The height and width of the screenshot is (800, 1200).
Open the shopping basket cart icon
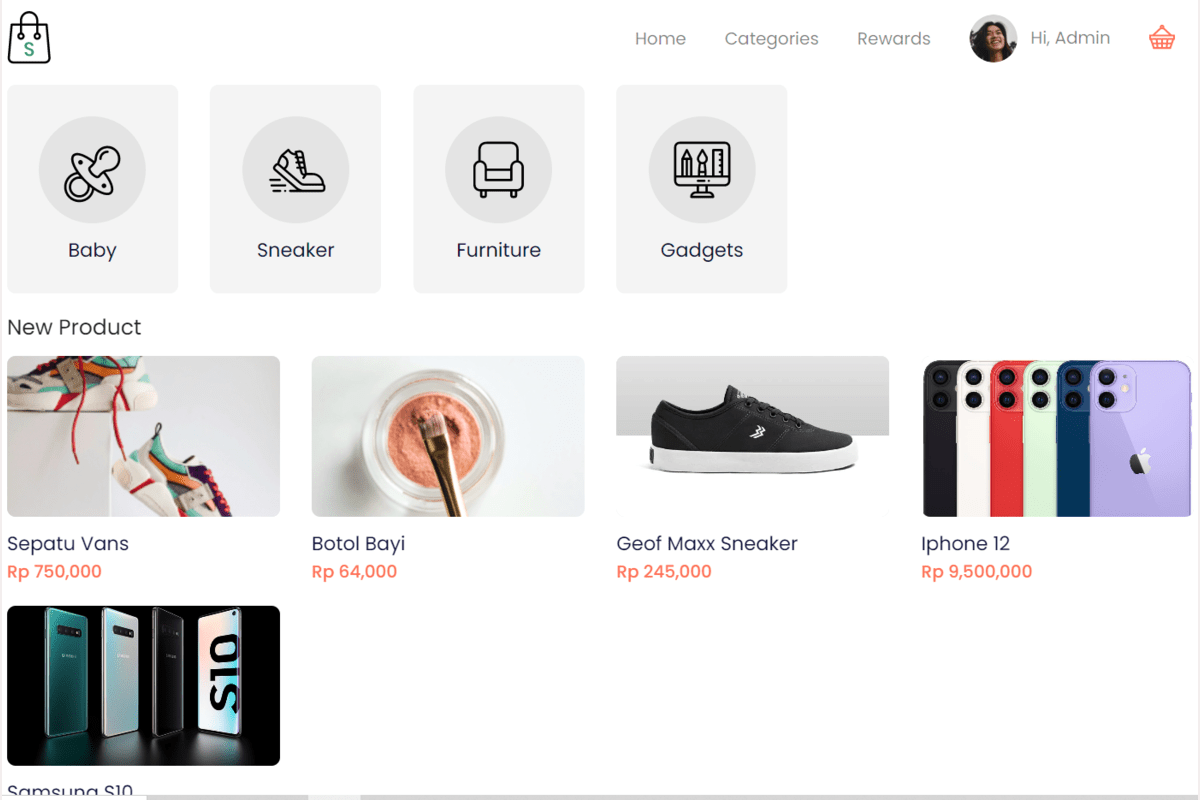[x=1161, y=39]
